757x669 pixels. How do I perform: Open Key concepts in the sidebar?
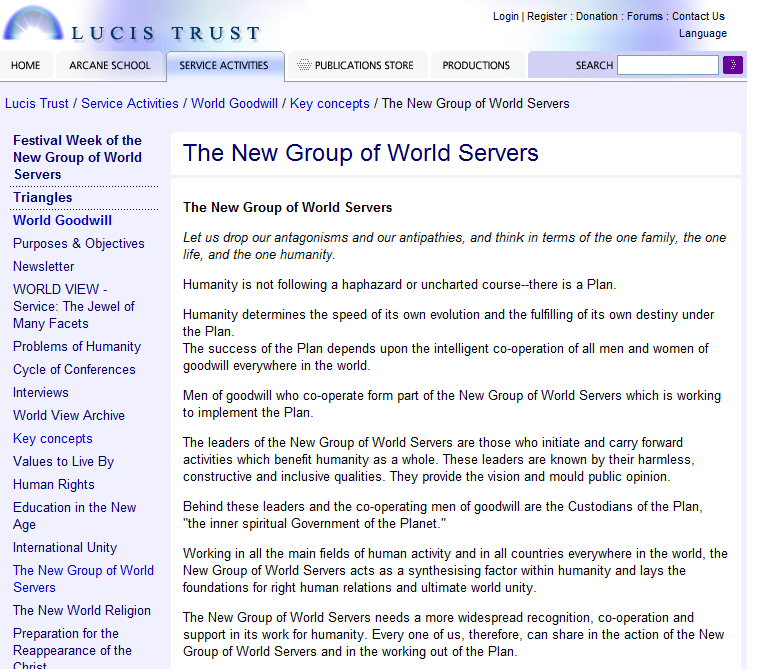[x=53, y=438]
